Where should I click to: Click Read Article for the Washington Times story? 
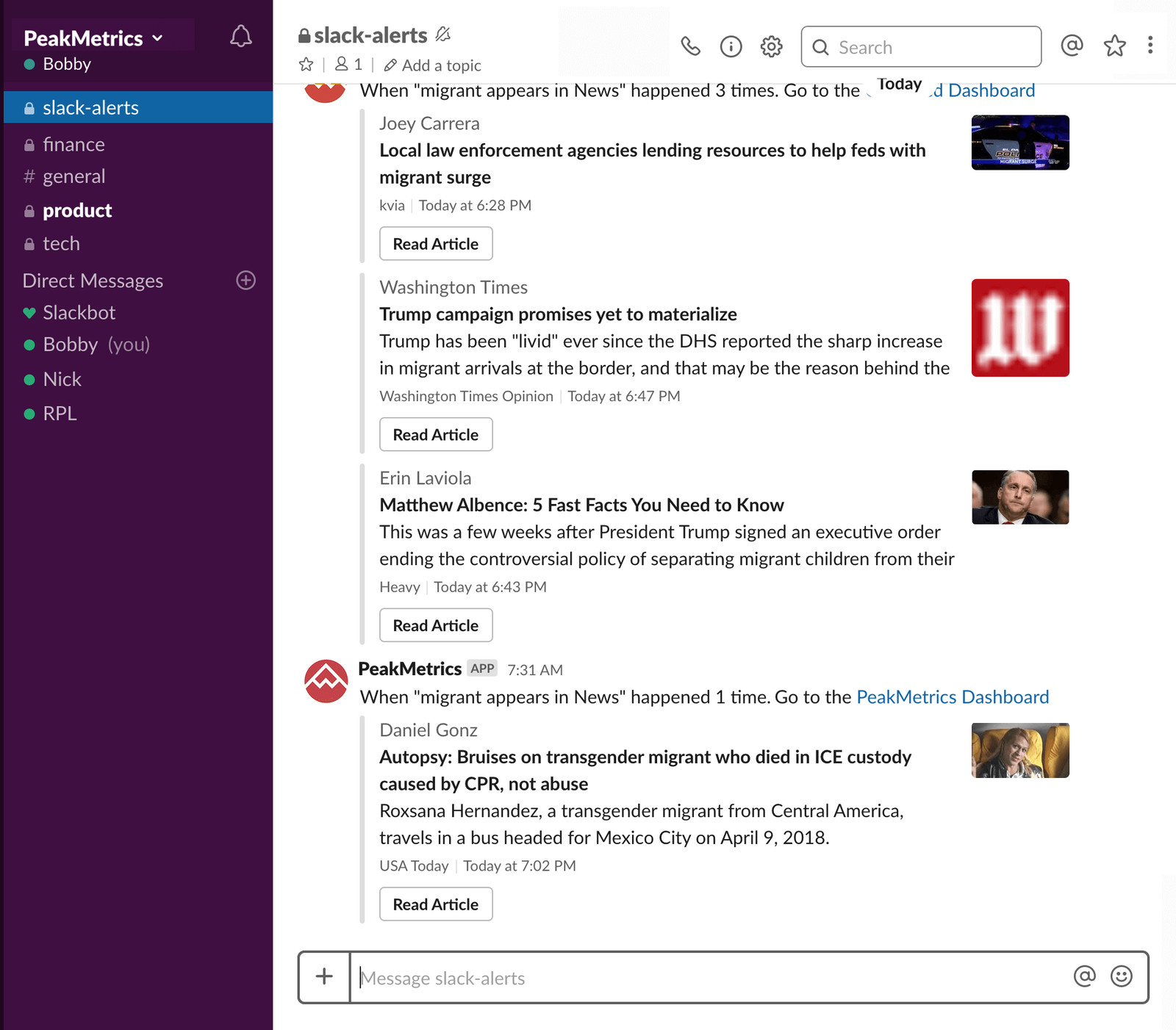[x=435, y=434]
